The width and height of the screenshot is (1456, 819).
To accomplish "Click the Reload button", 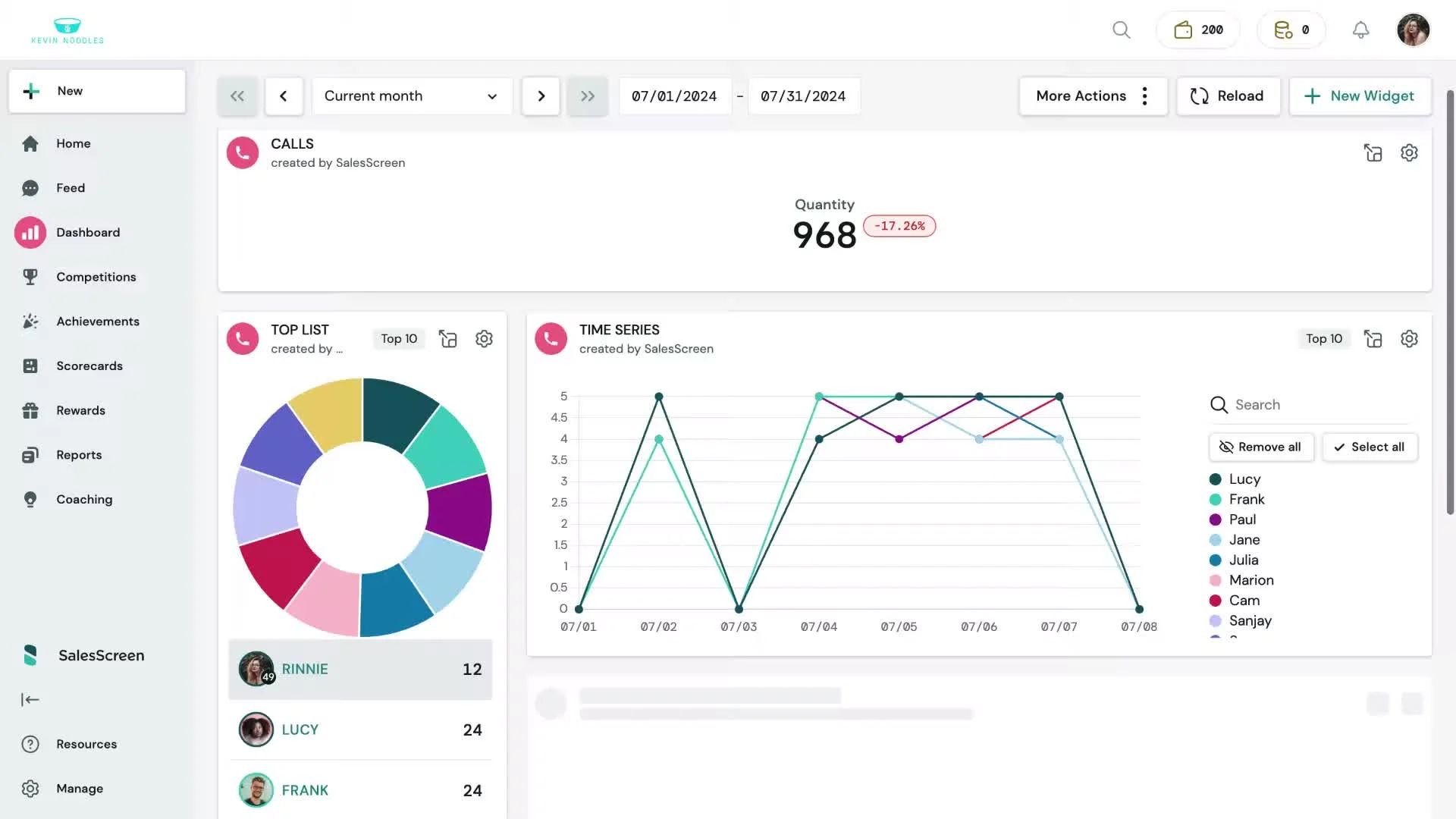I will pos(1227,96).
